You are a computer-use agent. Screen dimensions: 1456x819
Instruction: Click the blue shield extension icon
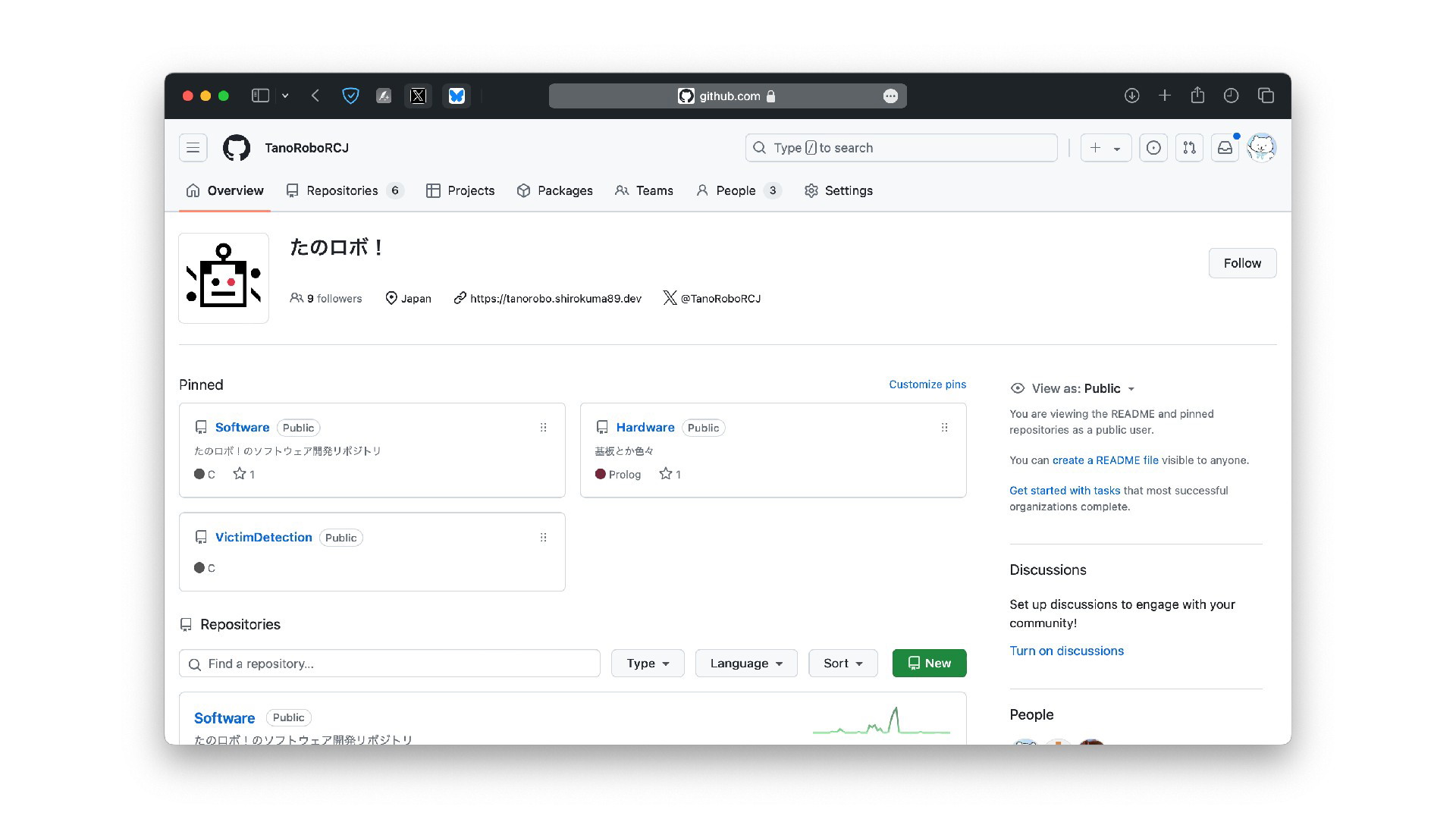pyautogui.click(x=350, y=96)
